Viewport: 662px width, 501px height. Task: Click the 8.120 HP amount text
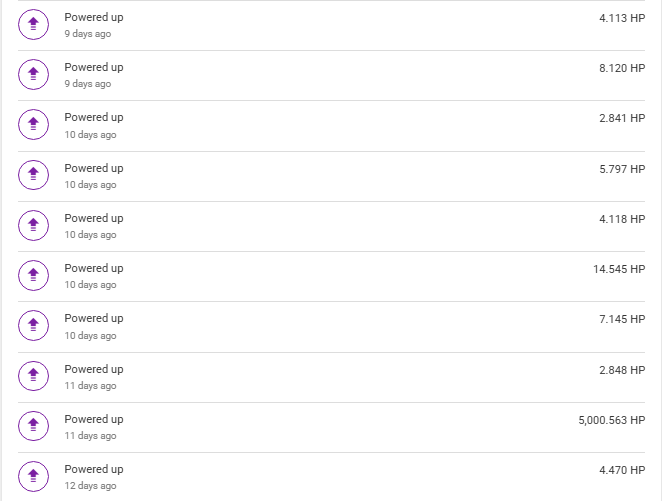pyautogui.click(x=622, y=68)
